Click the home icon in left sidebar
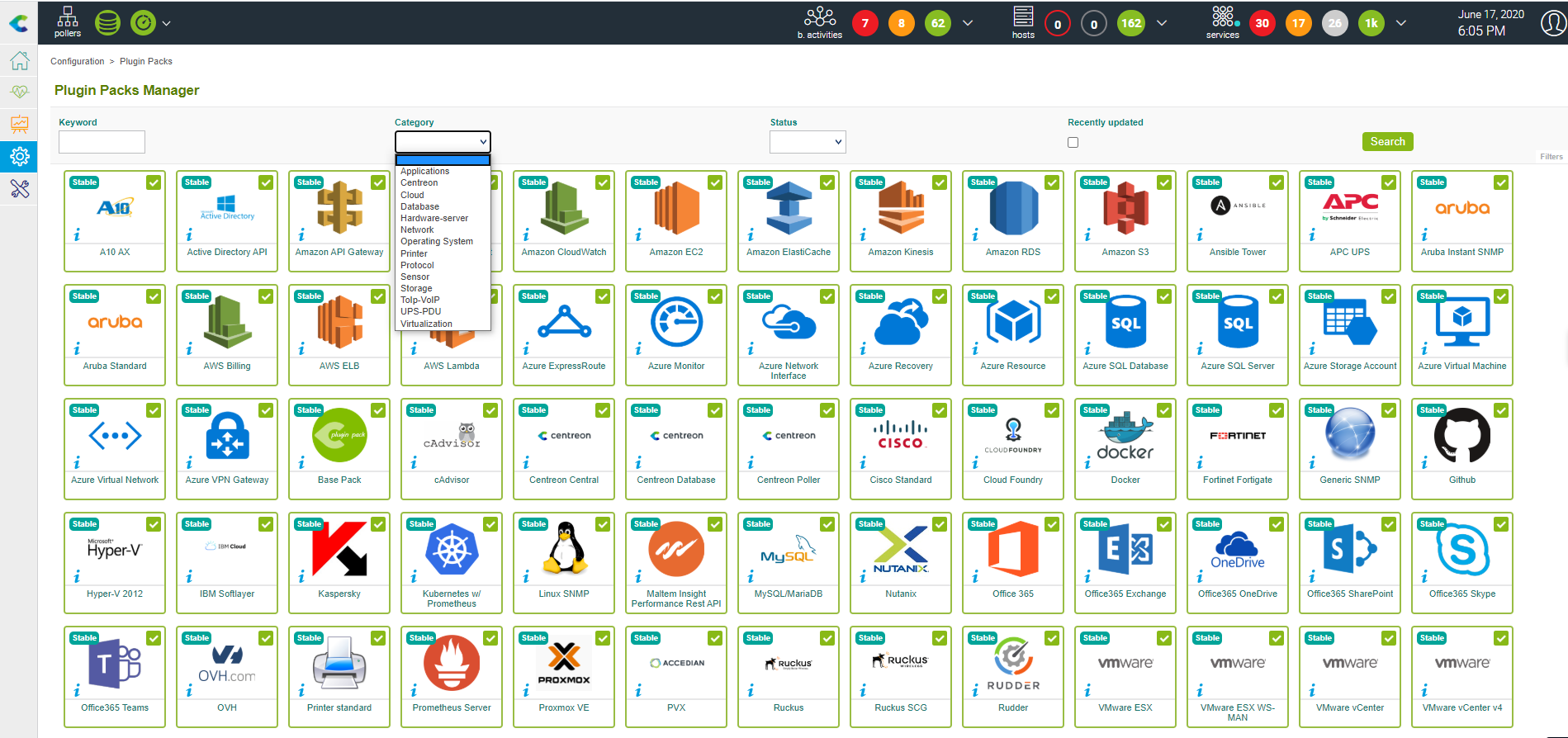The width and height of the screenshot is (1568, 738). click(x=19, y=61)
